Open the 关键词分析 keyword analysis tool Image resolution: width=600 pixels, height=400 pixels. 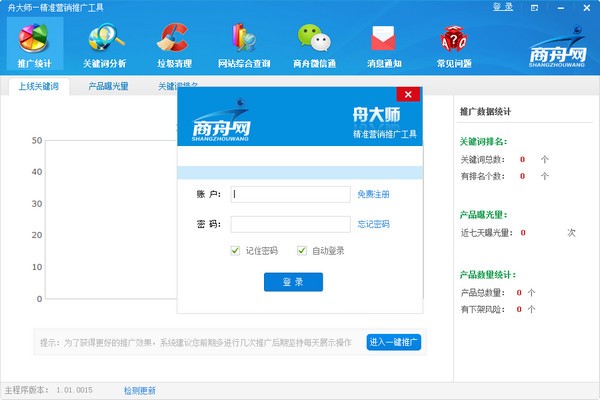click(x=105, y=45)
